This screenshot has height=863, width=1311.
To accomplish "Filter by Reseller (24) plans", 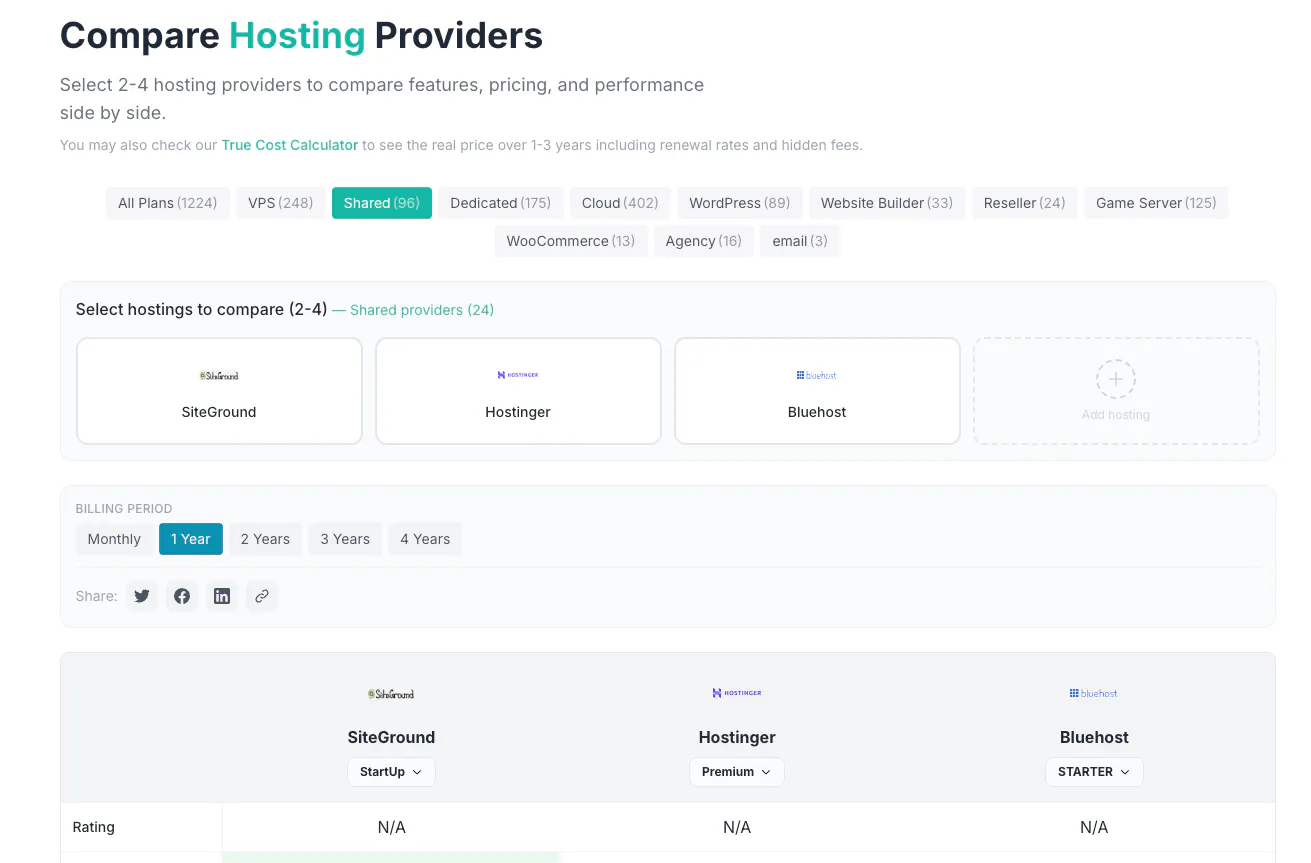I will pos(1025,203).
